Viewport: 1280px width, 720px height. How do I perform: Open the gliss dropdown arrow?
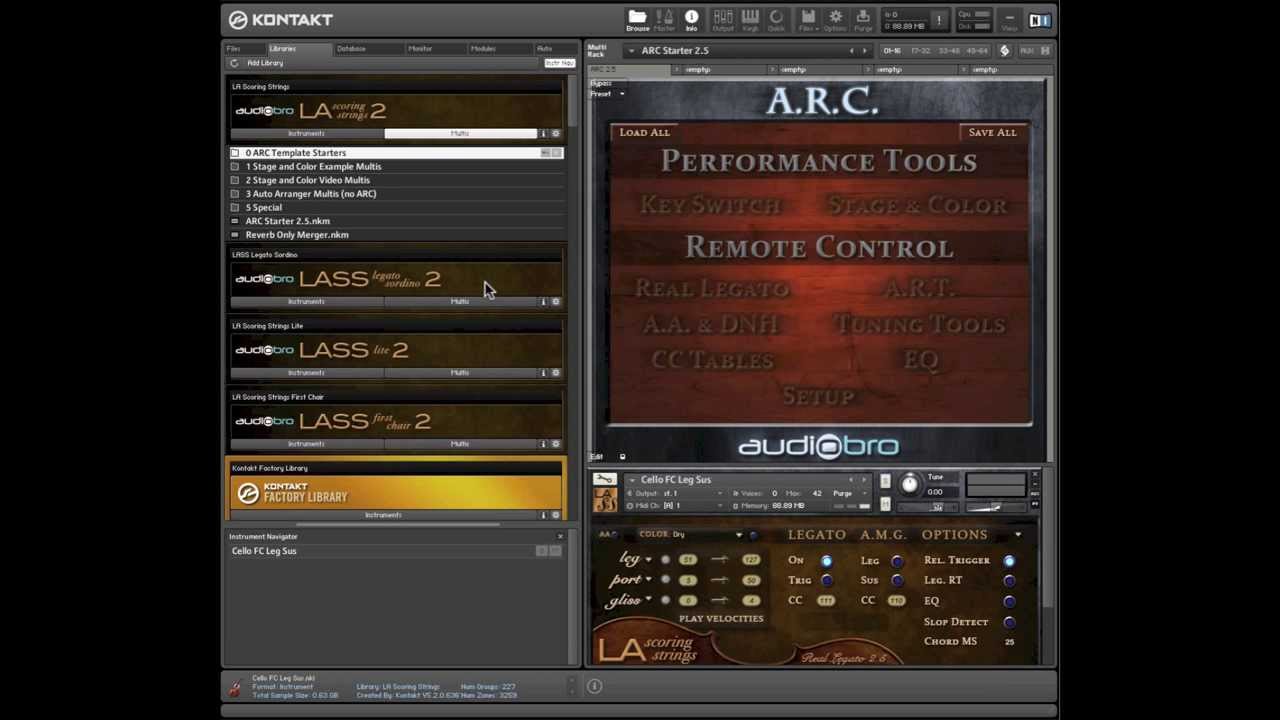648,600
